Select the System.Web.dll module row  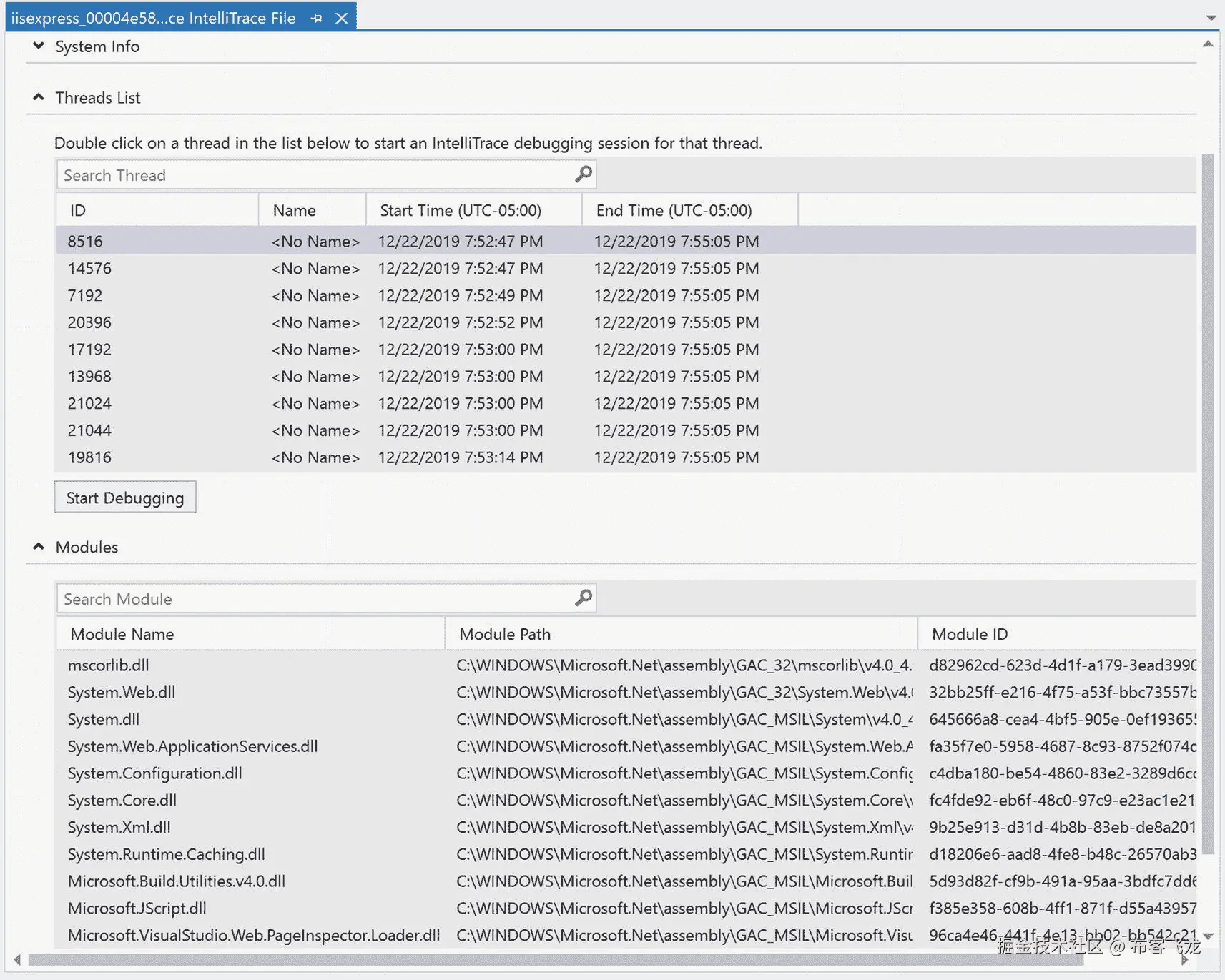[626, 693]
